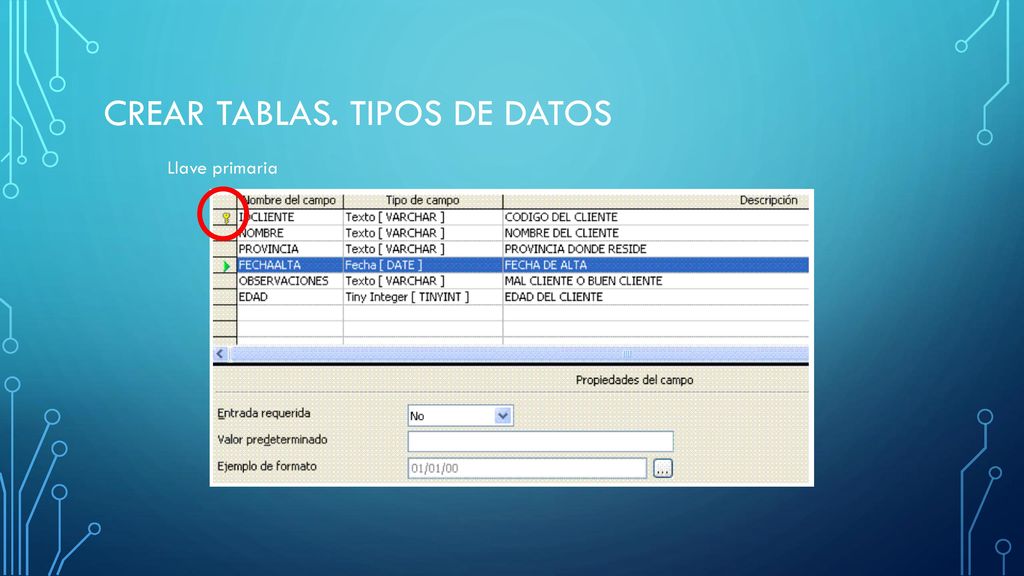The height and width of the screenshot is (576, 1024).
Task: Click the Valor predeterminado input field
Action: (540, 441)
